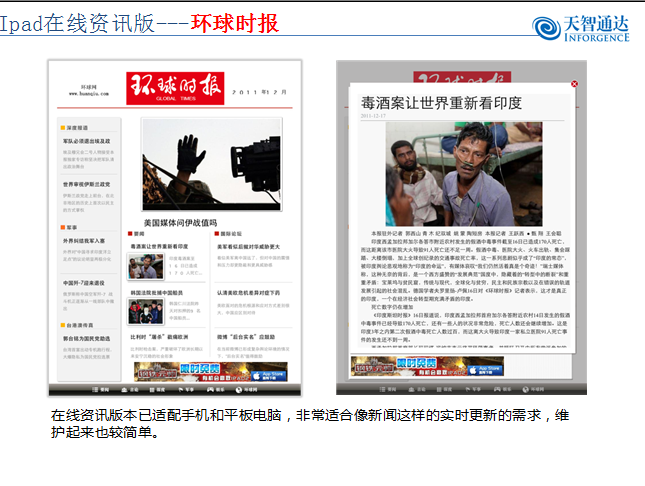Tap the dimmed house-icon tab behind article popup
Screen dimensions: 645x486
tap(417, 389)
